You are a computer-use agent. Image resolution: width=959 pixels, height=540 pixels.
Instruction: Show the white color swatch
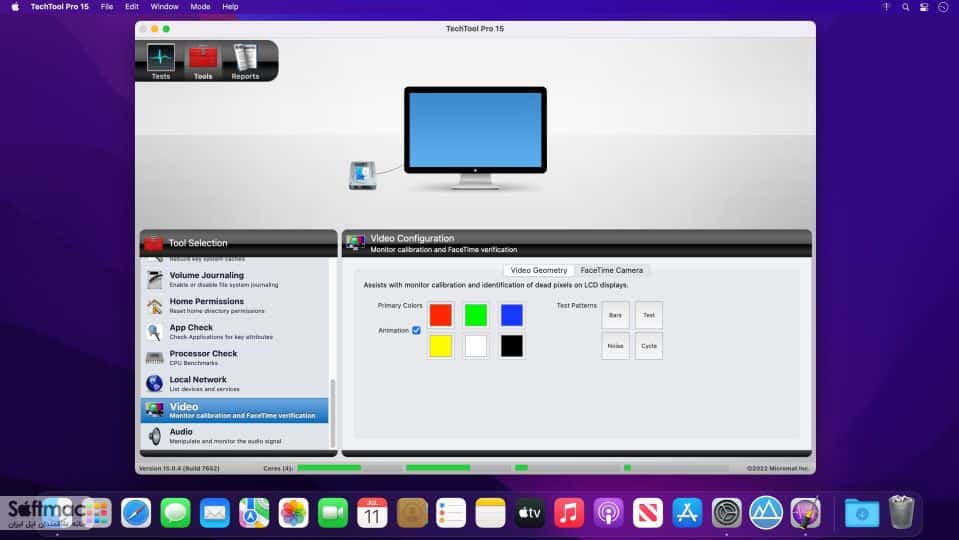pos(476,346)
